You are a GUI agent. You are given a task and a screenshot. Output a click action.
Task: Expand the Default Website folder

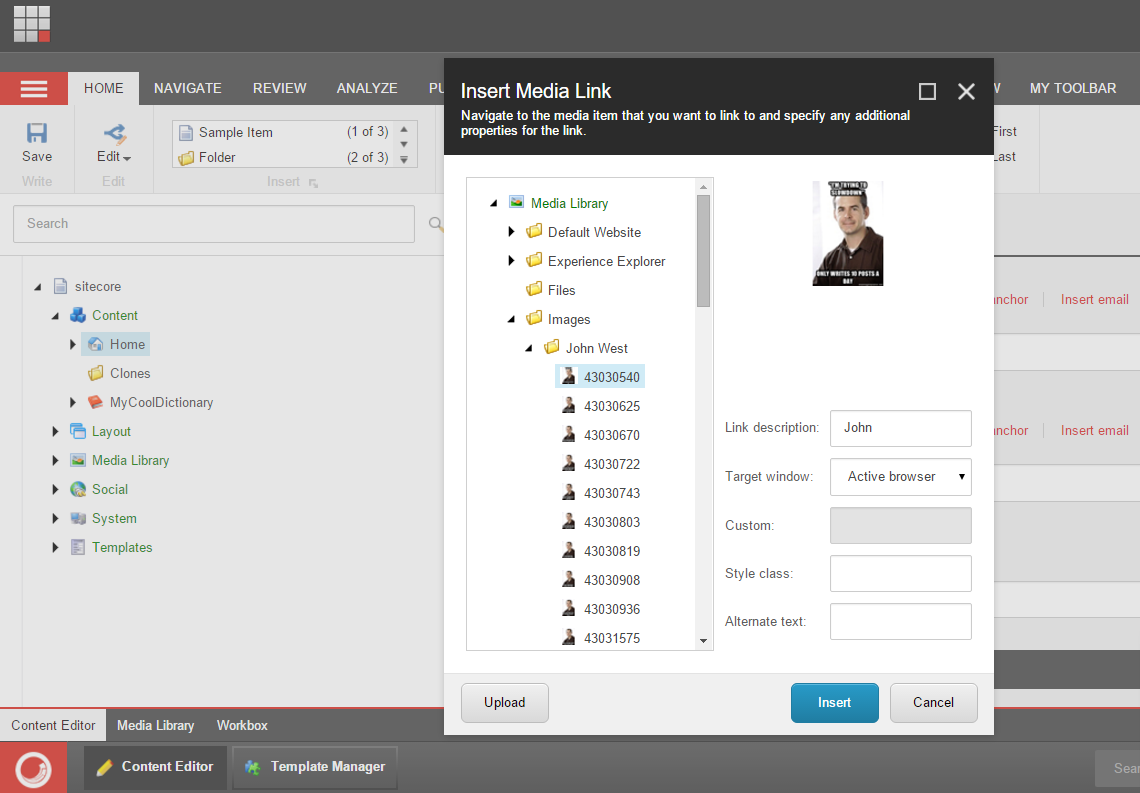click(511, 232)
